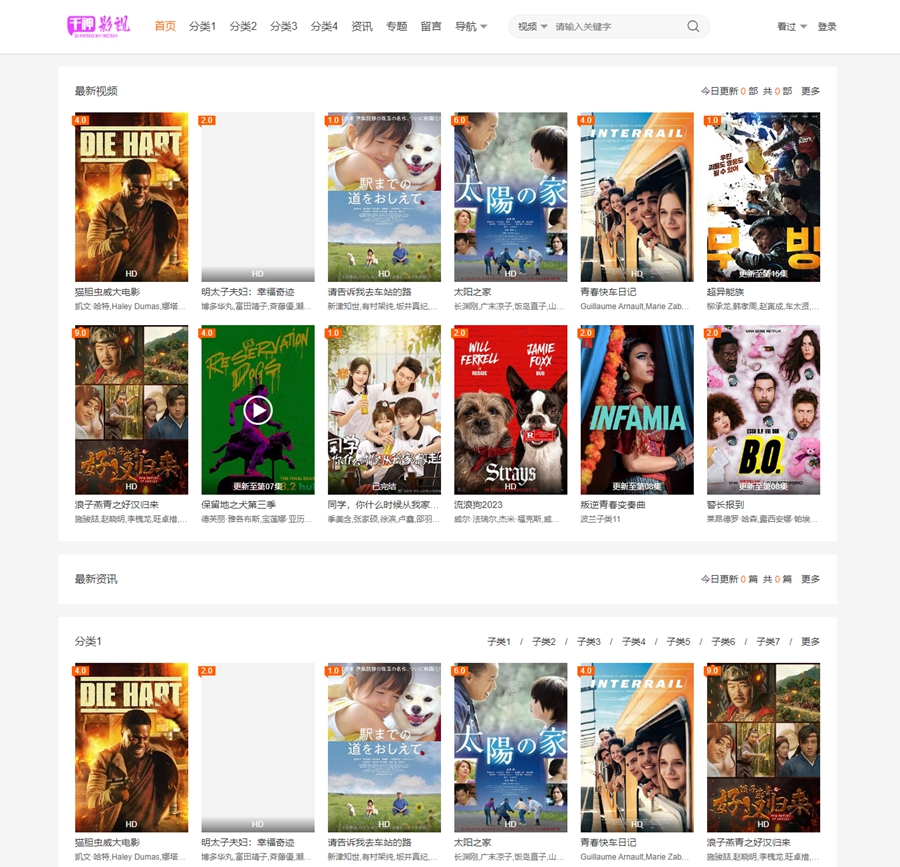900x867 pixels.
Task: Open the 请告诉我去车站的路 poster in 最新视频
Action: (384, 197)
